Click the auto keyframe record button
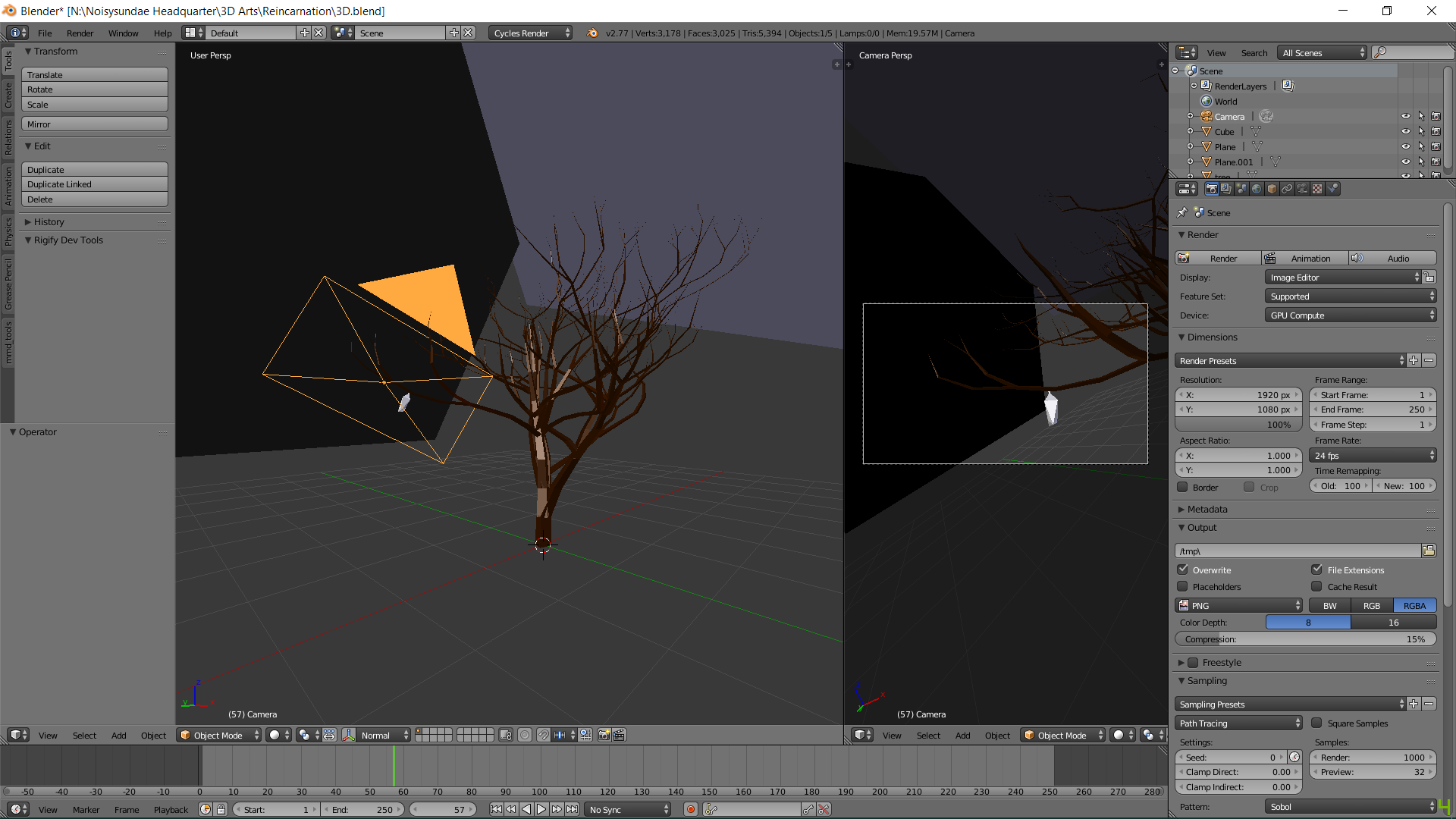This screenshot has width=1456, height=819. tap(691, 809)
